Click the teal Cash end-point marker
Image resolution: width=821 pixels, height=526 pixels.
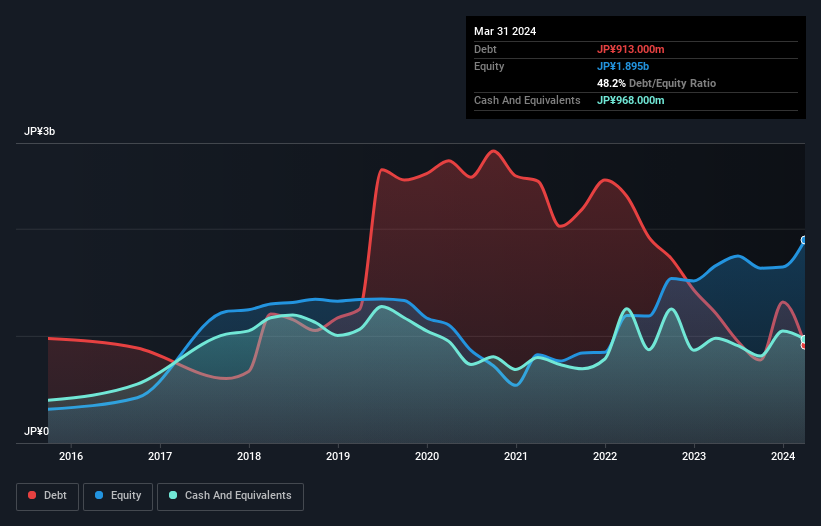click(x=804, y=339)
